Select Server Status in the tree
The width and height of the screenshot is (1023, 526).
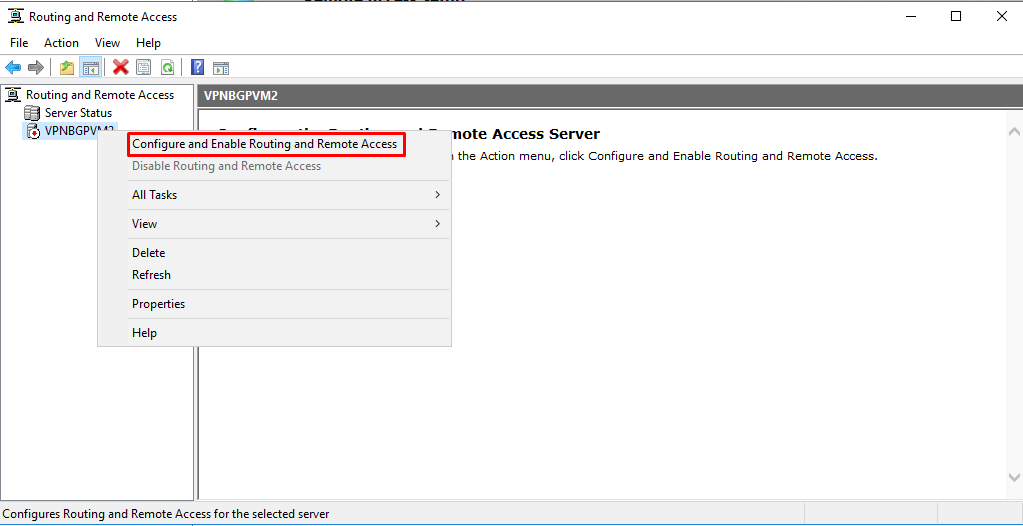click(x=78, y=113)
